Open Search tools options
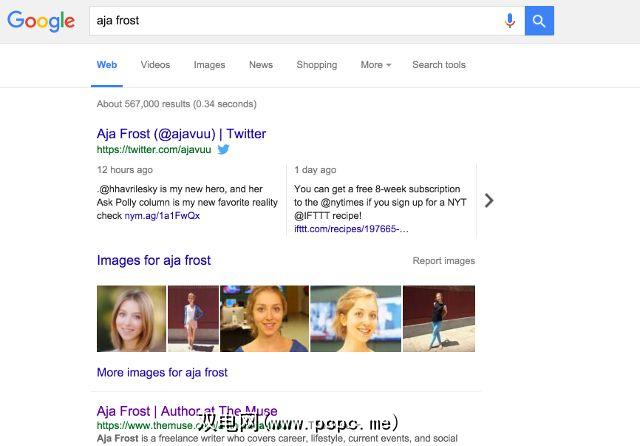Viewport: 640px width, 446px height. click(439, 65)
